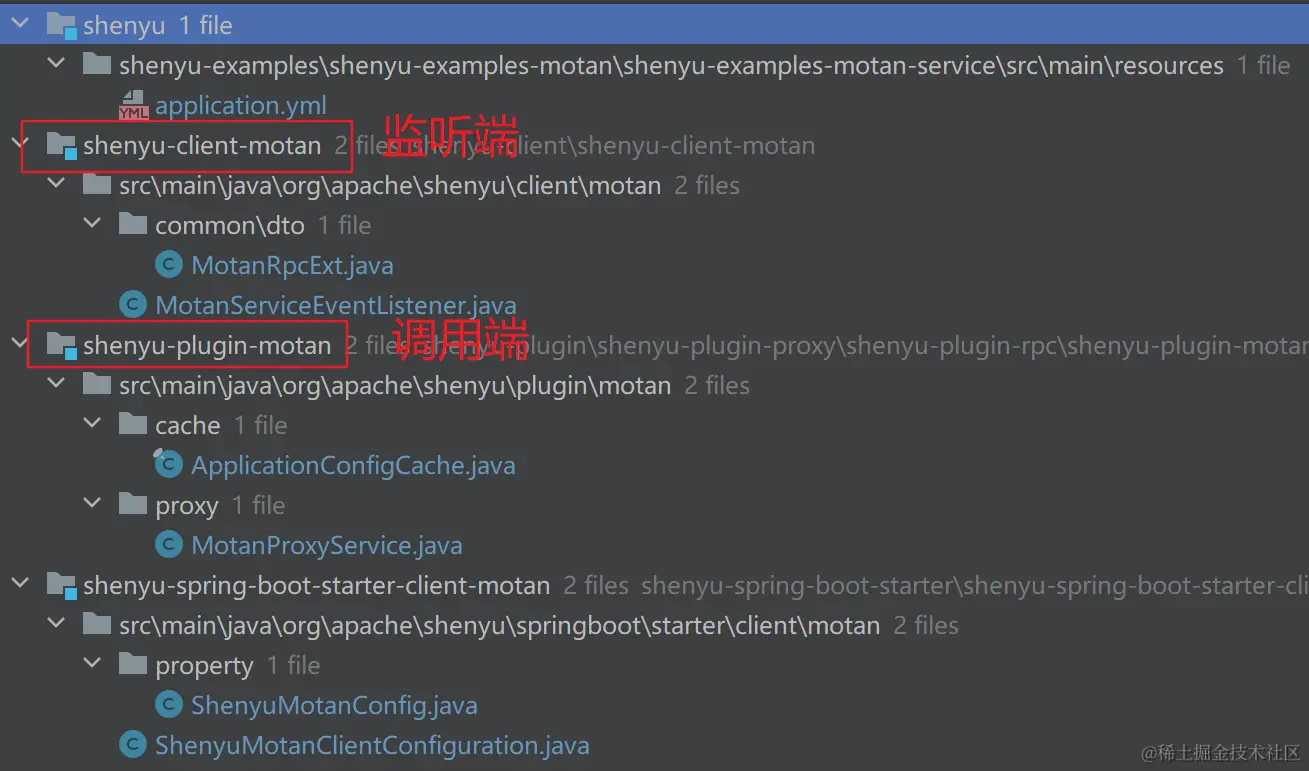
Task: Select the cache folder label
Action: coord(188,426)
